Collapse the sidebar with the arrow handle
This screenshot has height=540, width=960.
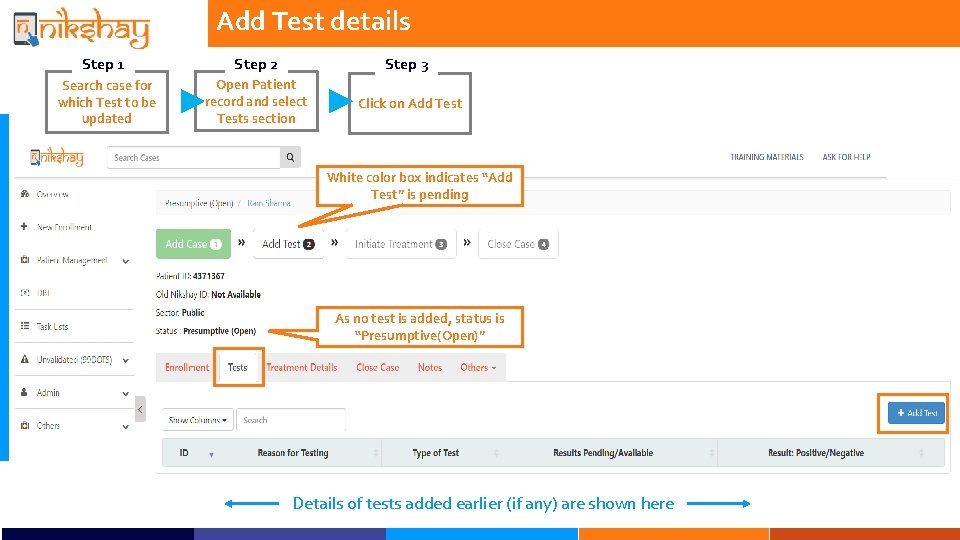point(140,409)
